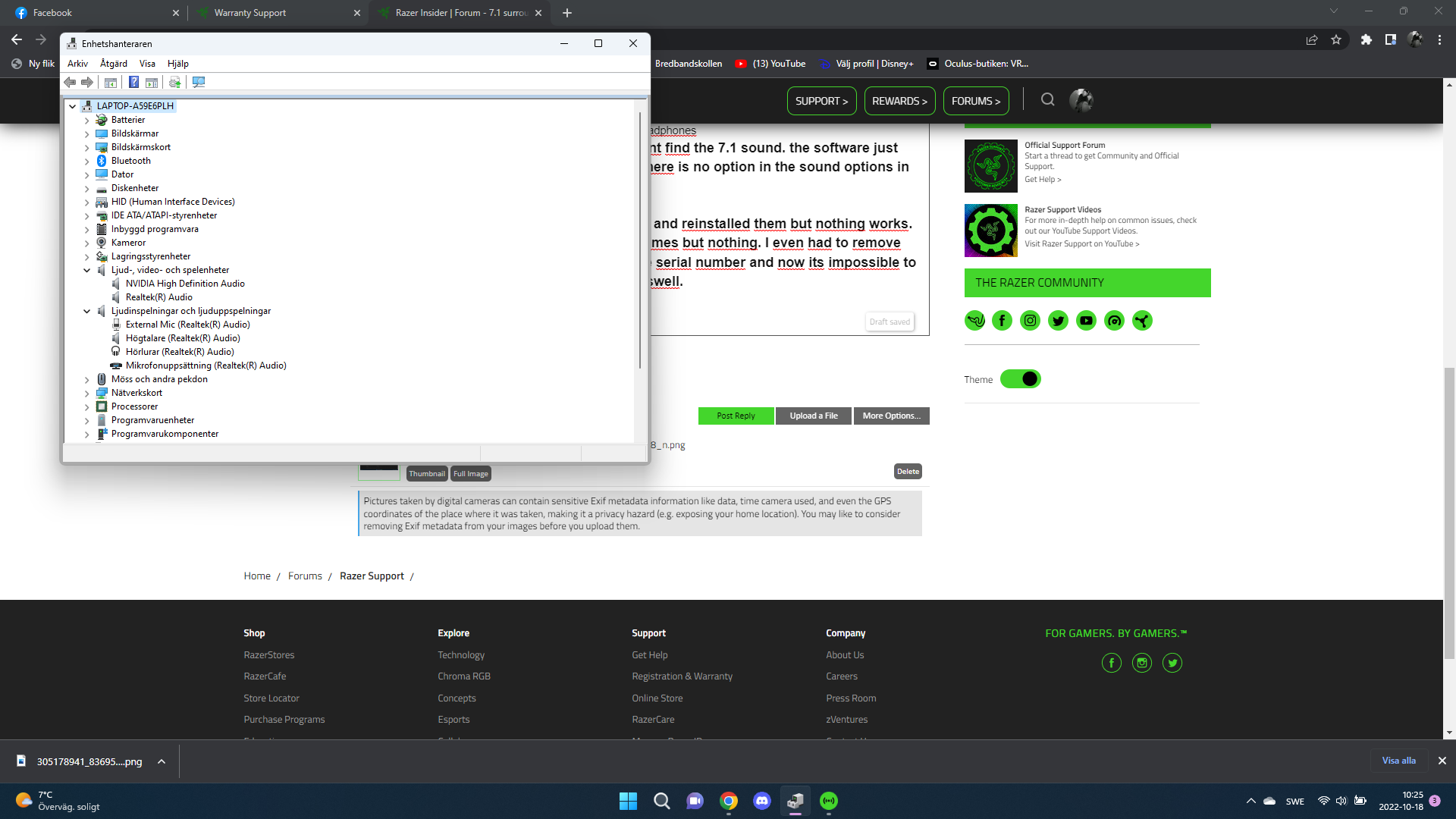Image resolution: width=1456 pixels, height=819 pixels.
Task: Open Razer community Facebook icon
Action: coord(1002,321)
